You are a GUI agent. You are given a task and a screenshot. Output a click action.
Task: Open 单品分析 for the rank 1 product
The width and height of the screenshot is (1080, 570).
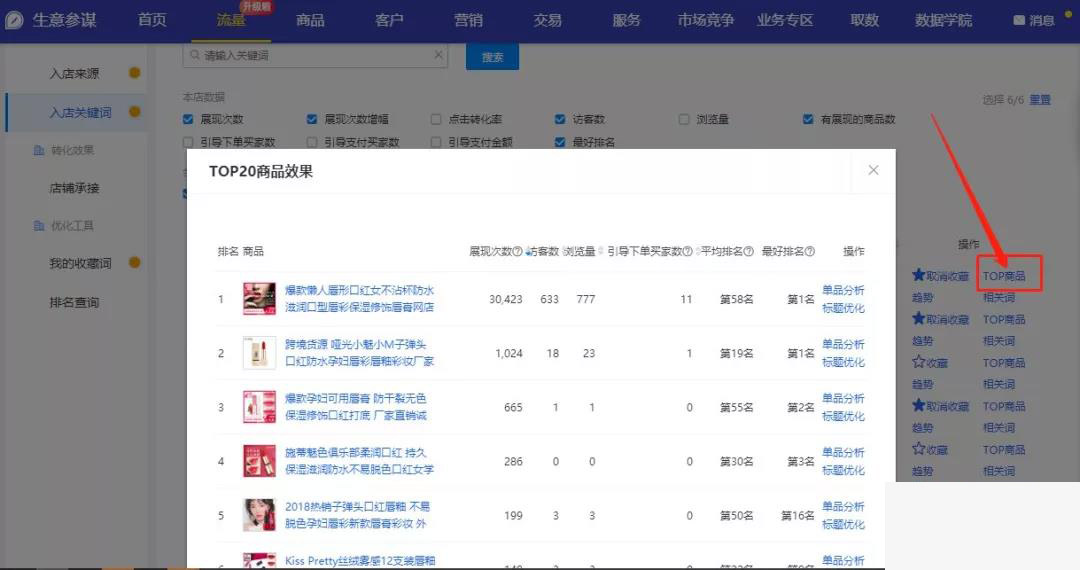[x=843, y=290]
